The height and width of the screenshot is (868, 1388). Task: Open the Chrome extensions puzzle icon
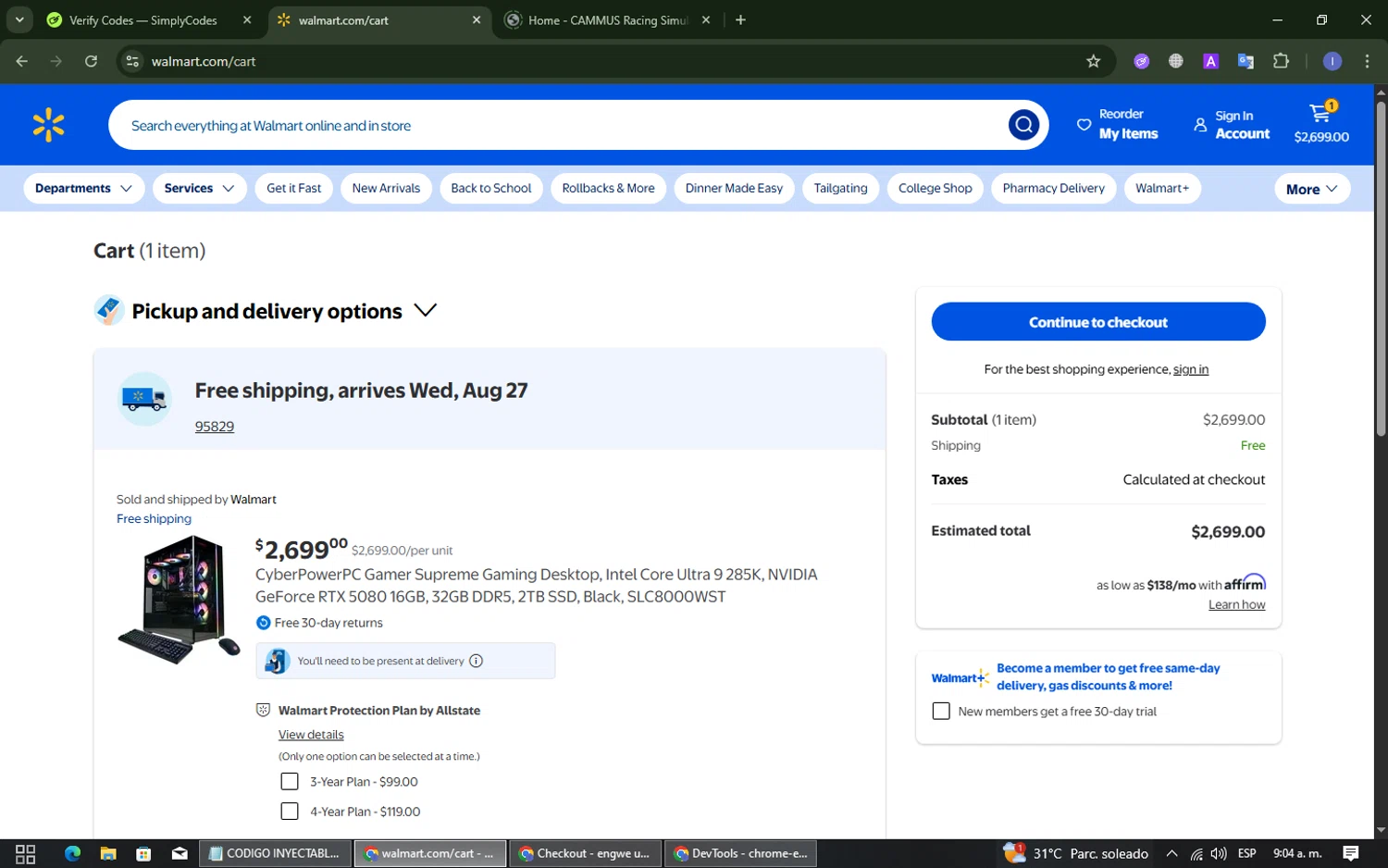tap(1281, 61)
